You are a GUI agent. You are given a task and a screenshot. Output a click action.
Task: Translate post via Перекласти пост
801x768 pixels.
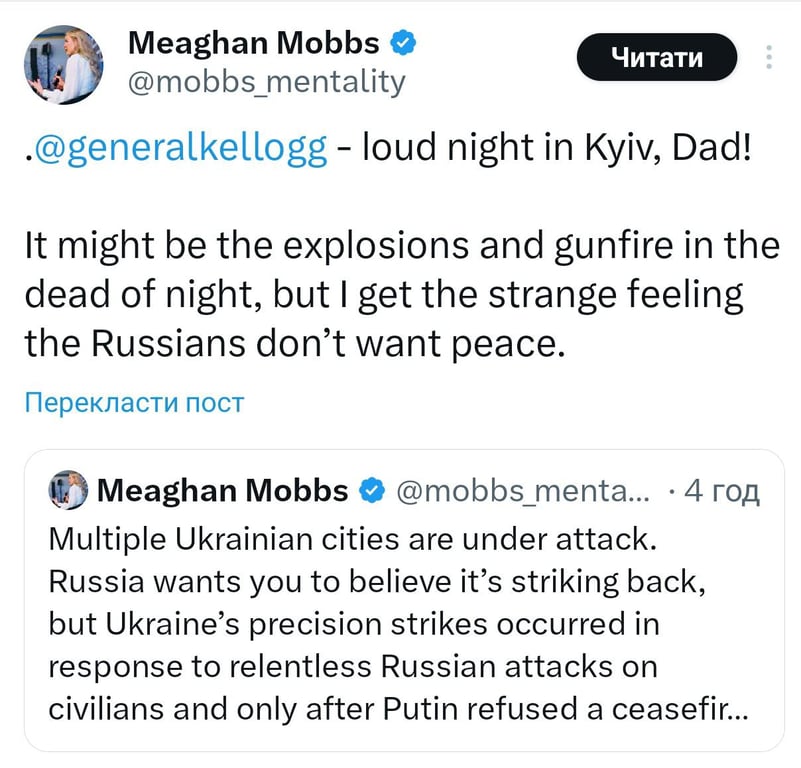134,403
